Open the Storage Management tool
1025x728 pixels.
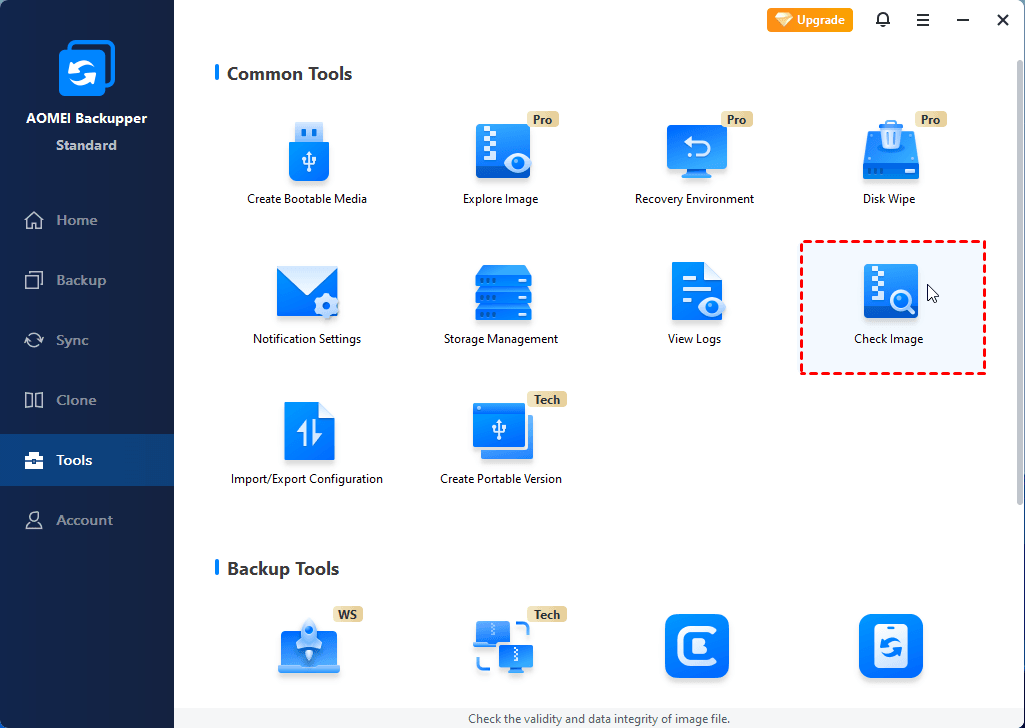click(501, 293)
